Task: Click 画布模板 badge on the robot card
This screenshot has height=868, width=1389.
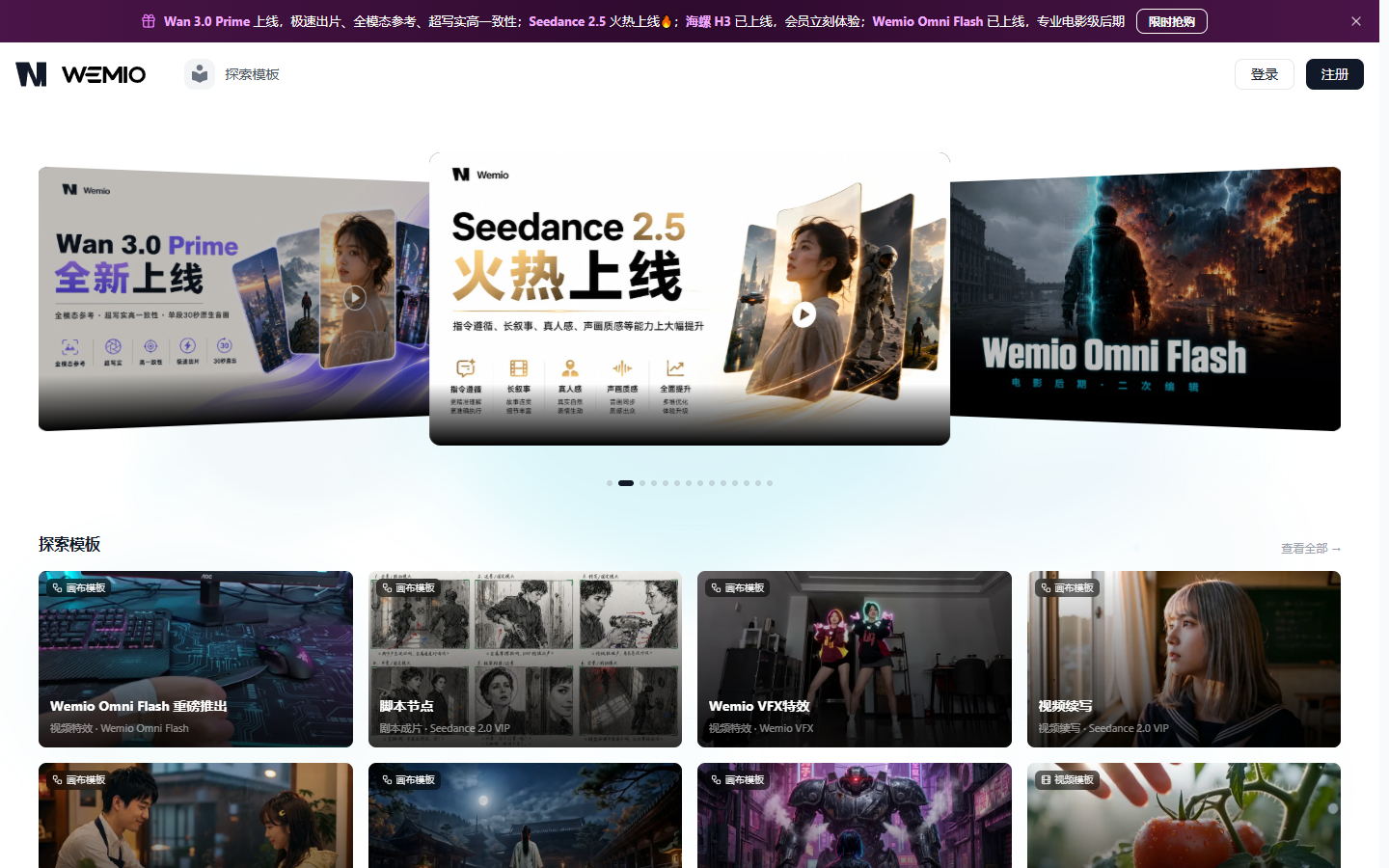Action: click(738, 779)
